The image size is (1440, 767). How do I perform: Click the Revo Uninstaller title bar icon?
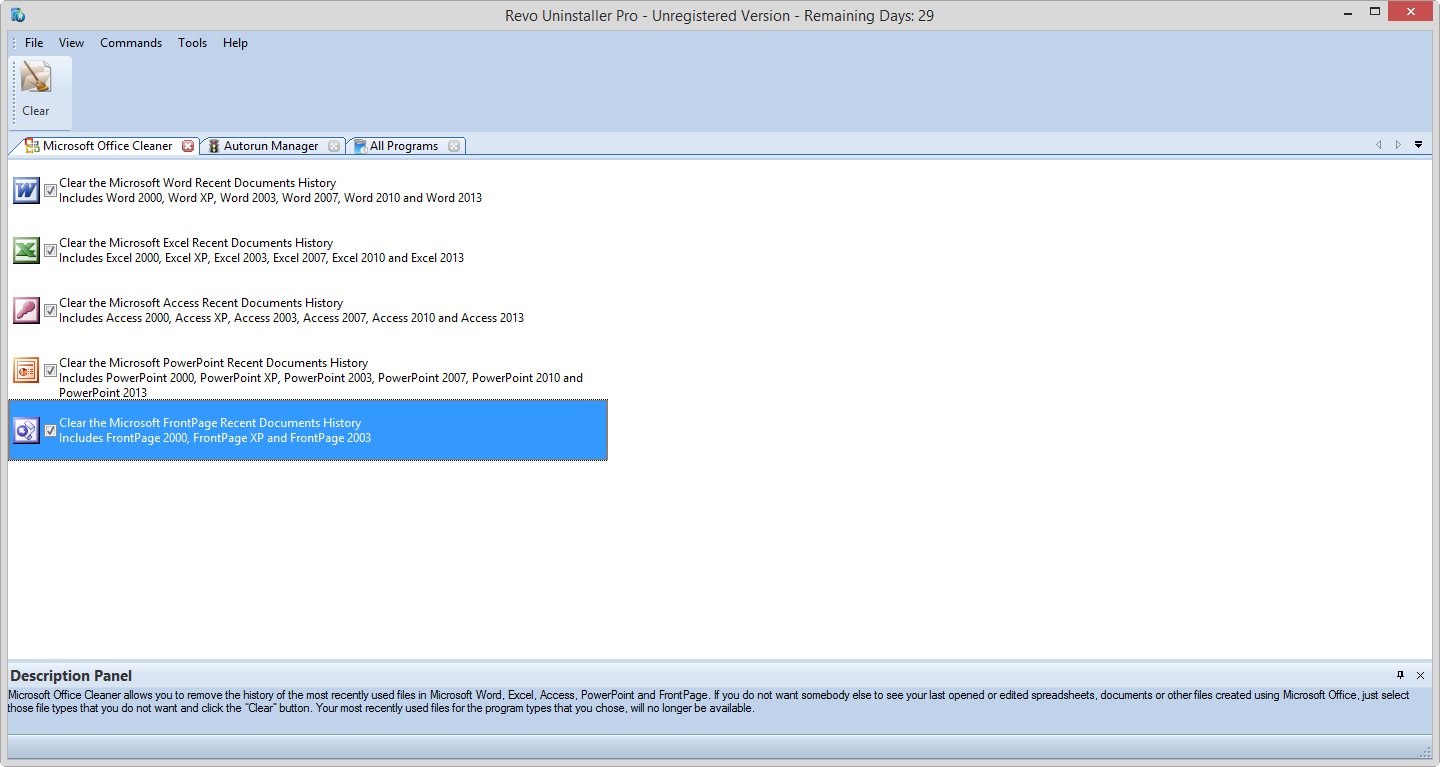(x=18, y=15)
